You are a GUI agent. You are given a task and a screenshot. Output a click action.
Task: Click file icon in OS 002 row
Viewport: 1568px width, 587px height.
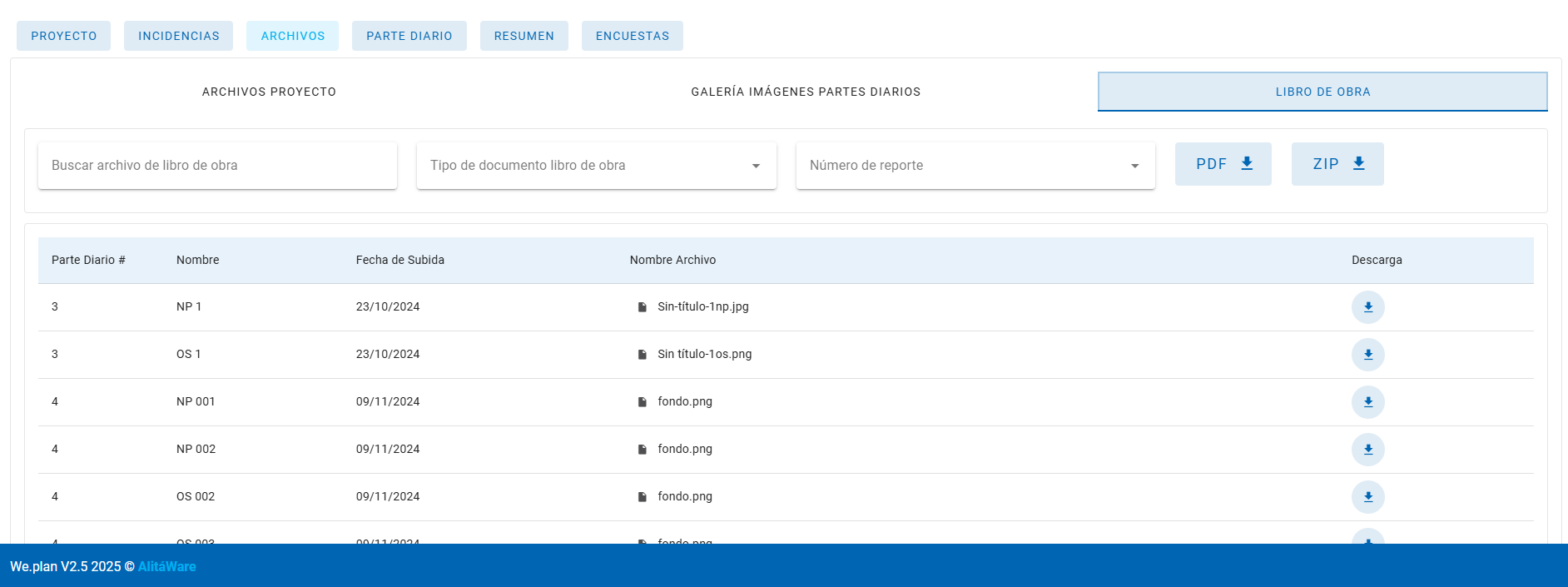coord(643,497)
